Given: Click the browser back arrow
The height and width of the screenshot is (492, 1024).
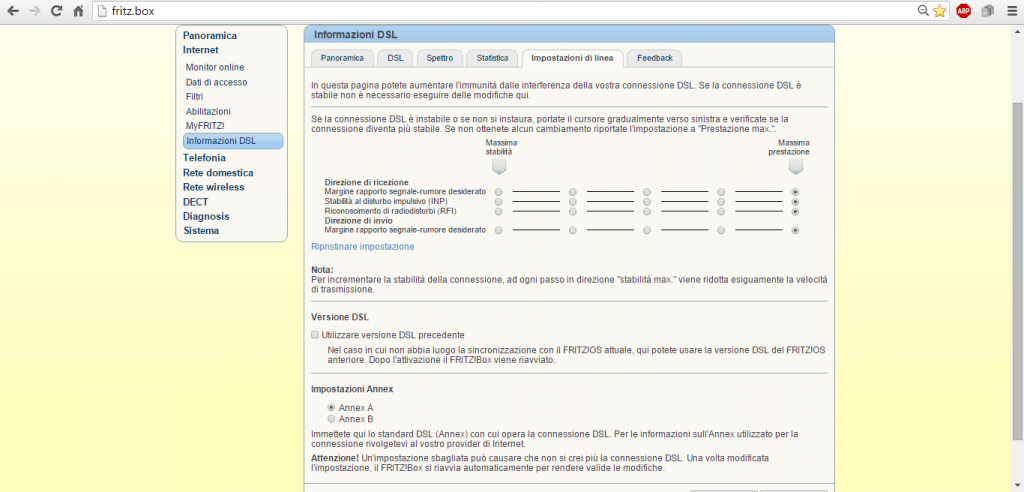Looking at the screenshot, I should pos(13,11).
